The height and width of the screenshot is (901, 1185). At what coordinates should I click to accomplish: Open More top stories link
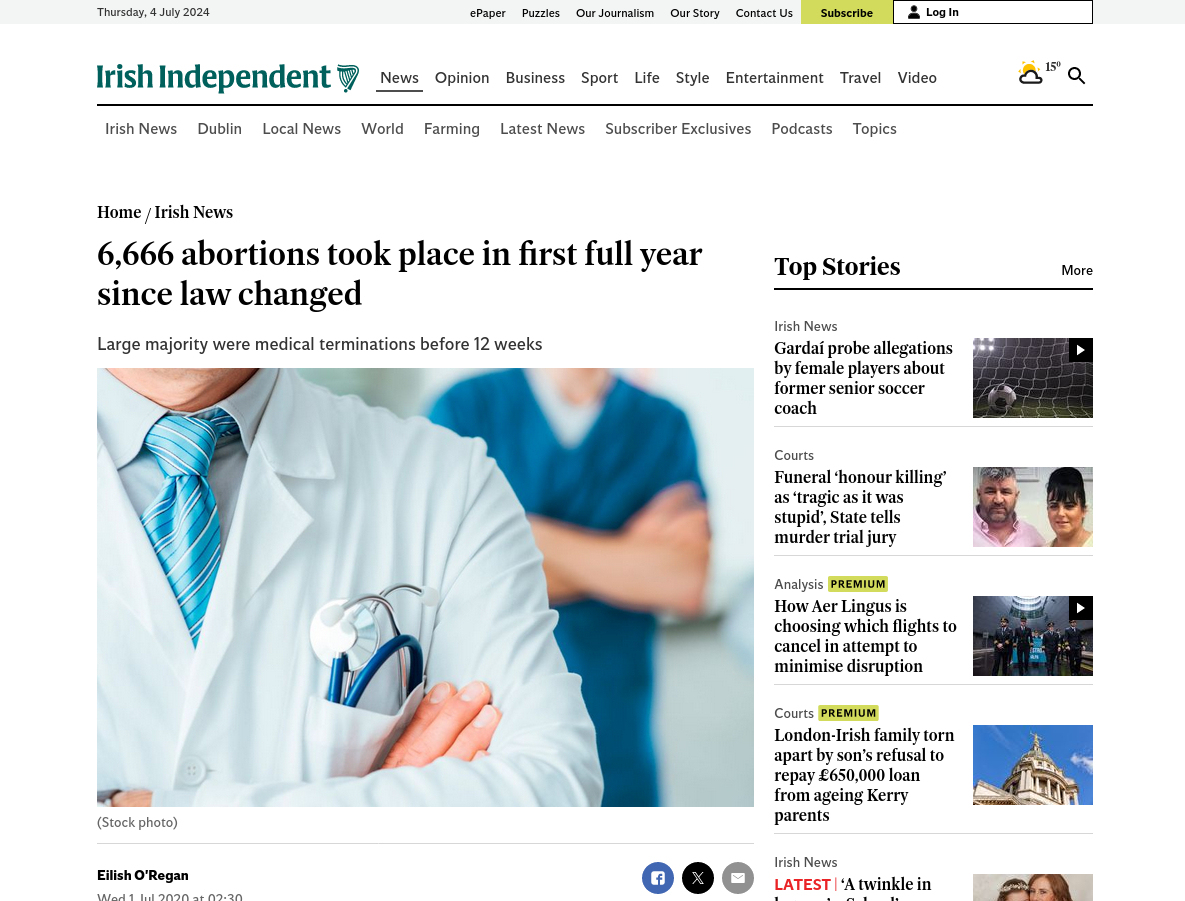(x=1076, y=270)
